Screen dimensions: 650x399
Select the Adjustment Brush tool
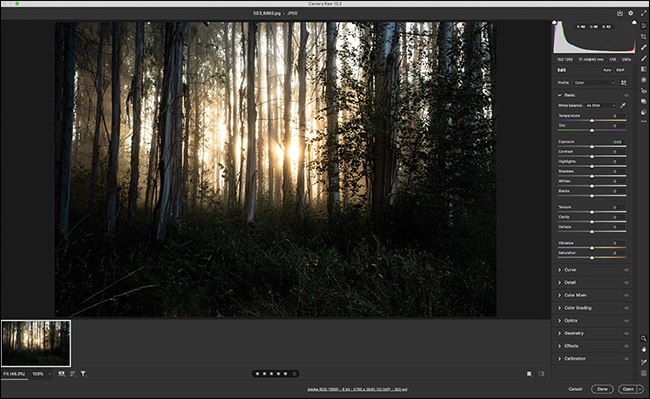[x=643, y=58]
